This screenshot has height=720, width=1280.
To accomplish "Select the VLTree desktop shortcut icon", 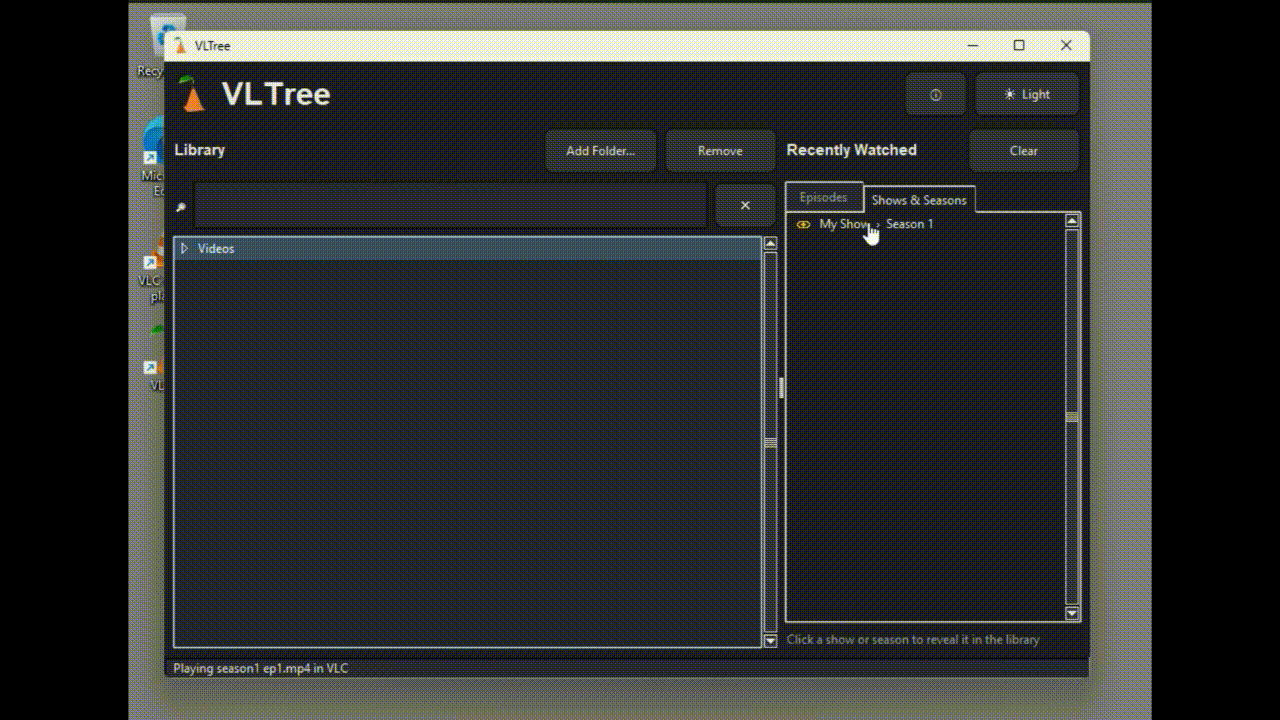I will point(154,358).
